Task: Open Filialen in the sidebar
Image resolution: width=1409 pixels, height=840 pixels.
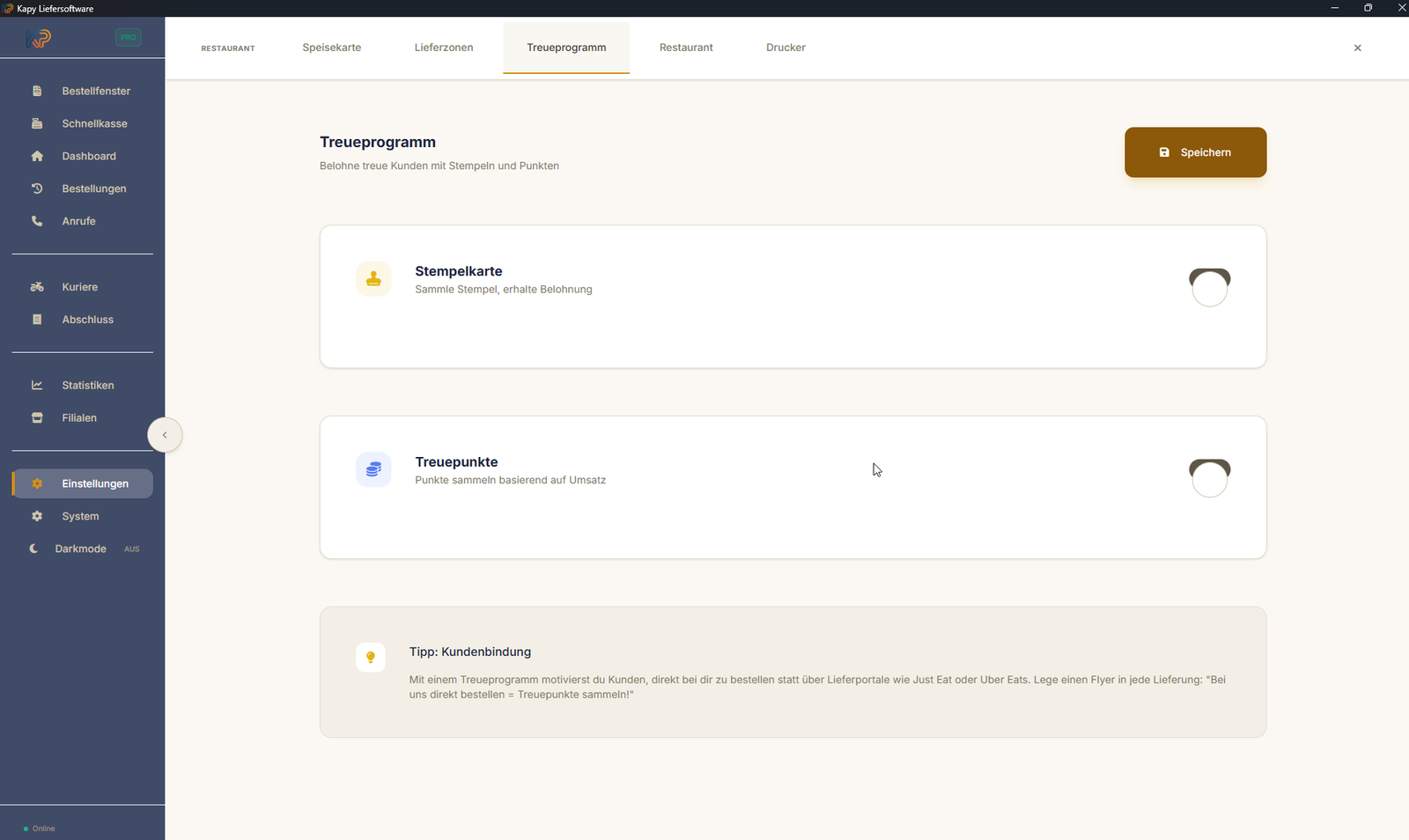Action: [83, 418]
